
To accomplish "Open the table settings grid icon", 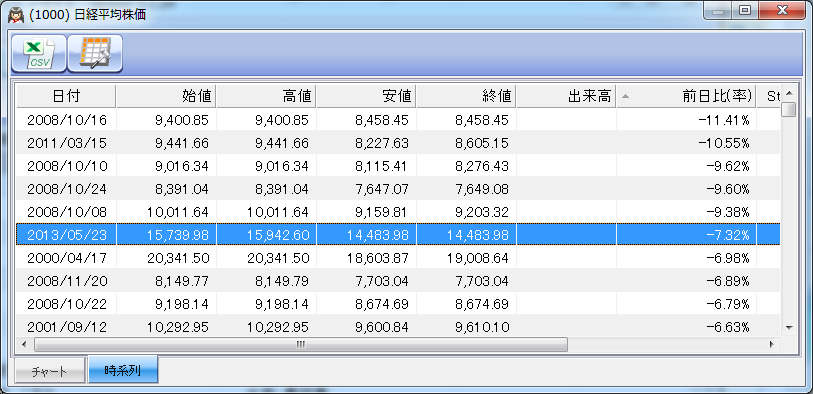I will coord(95,53).
